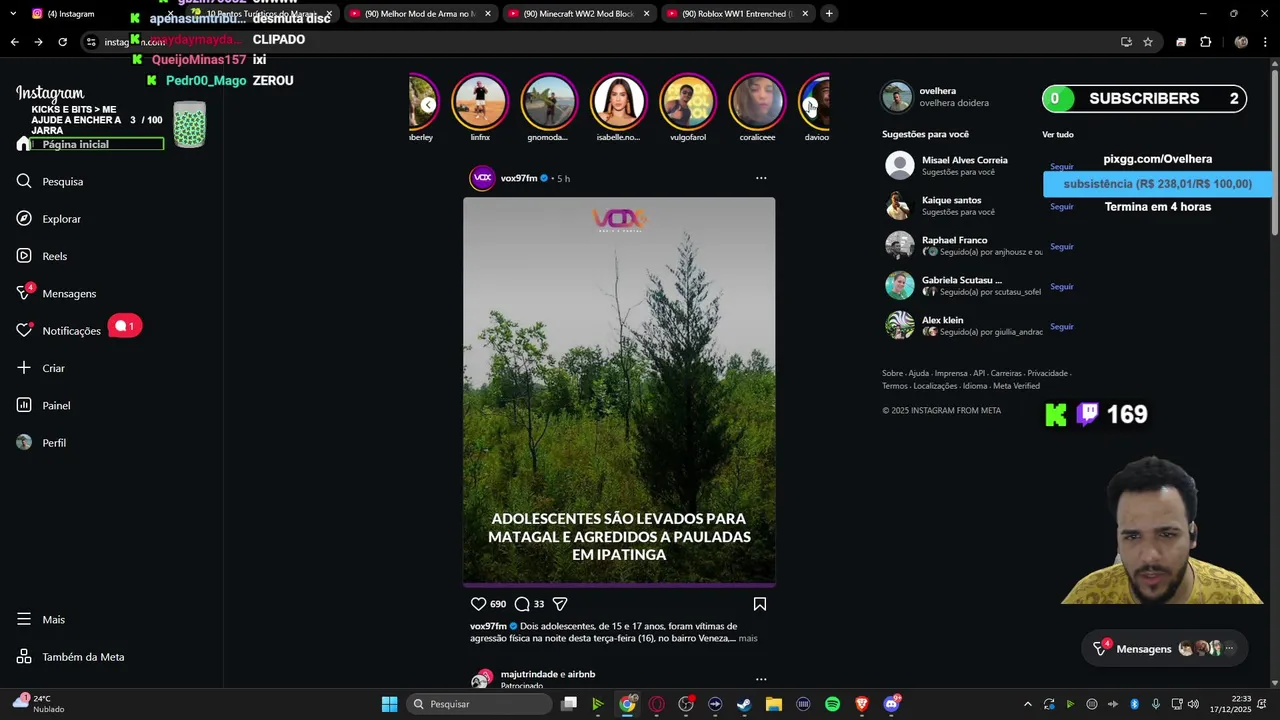Viewport: 1280px width, 720px height.
Task: Open File Explorer from taskbar
Action: (773, 704)
